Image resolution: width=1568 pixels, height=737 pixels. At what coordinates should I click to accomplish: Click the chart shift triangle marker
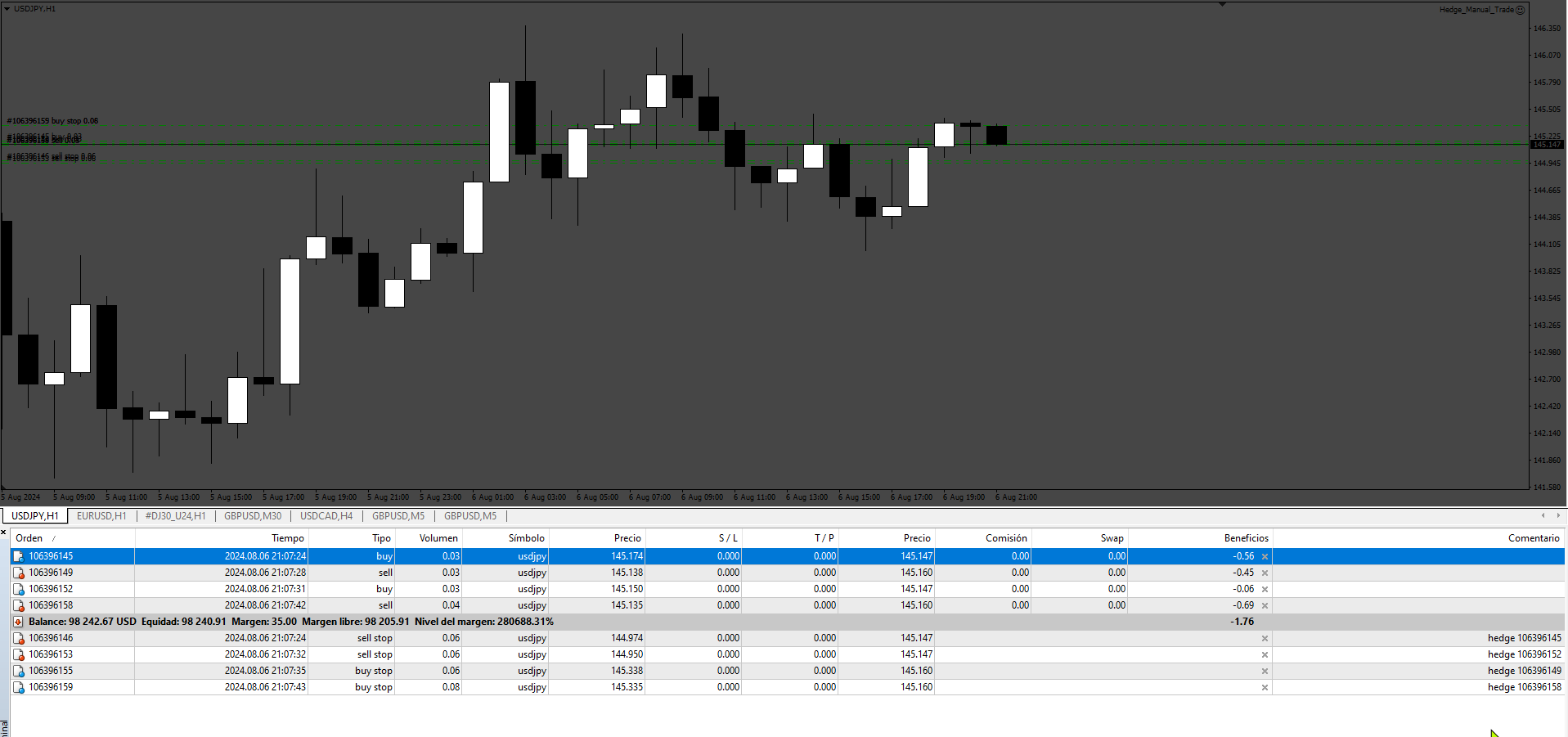1222,4
